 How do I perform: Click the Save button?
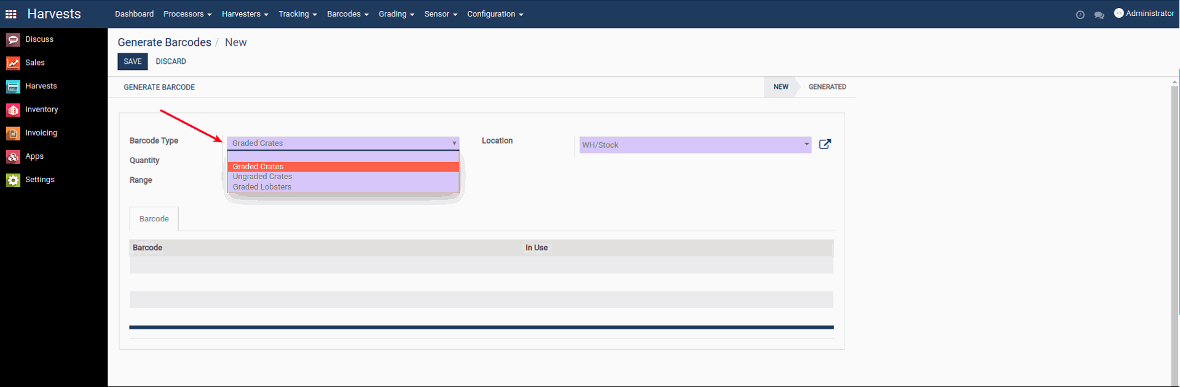click(x=132, y=62)
